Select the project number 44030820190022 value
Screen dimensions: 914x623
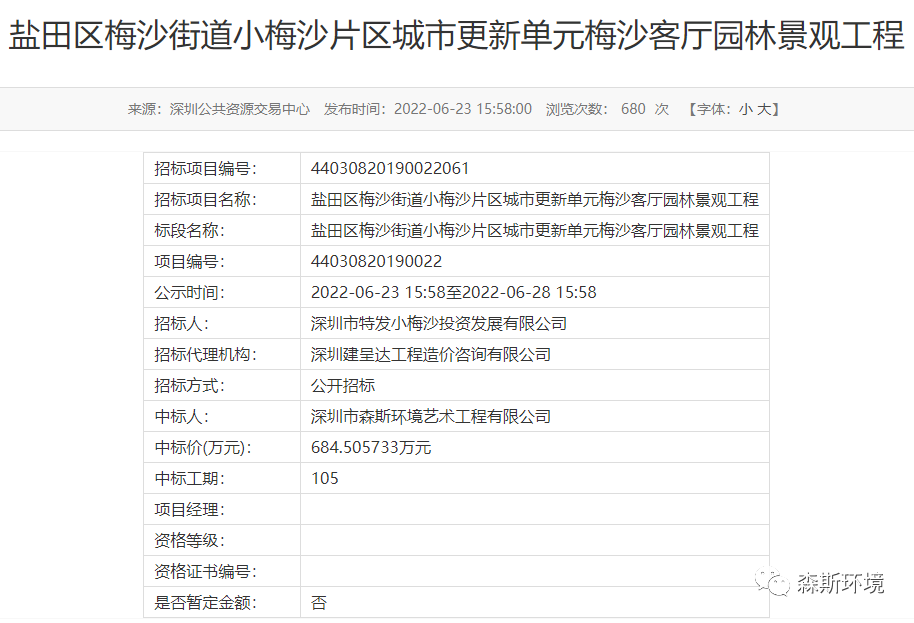376,261
